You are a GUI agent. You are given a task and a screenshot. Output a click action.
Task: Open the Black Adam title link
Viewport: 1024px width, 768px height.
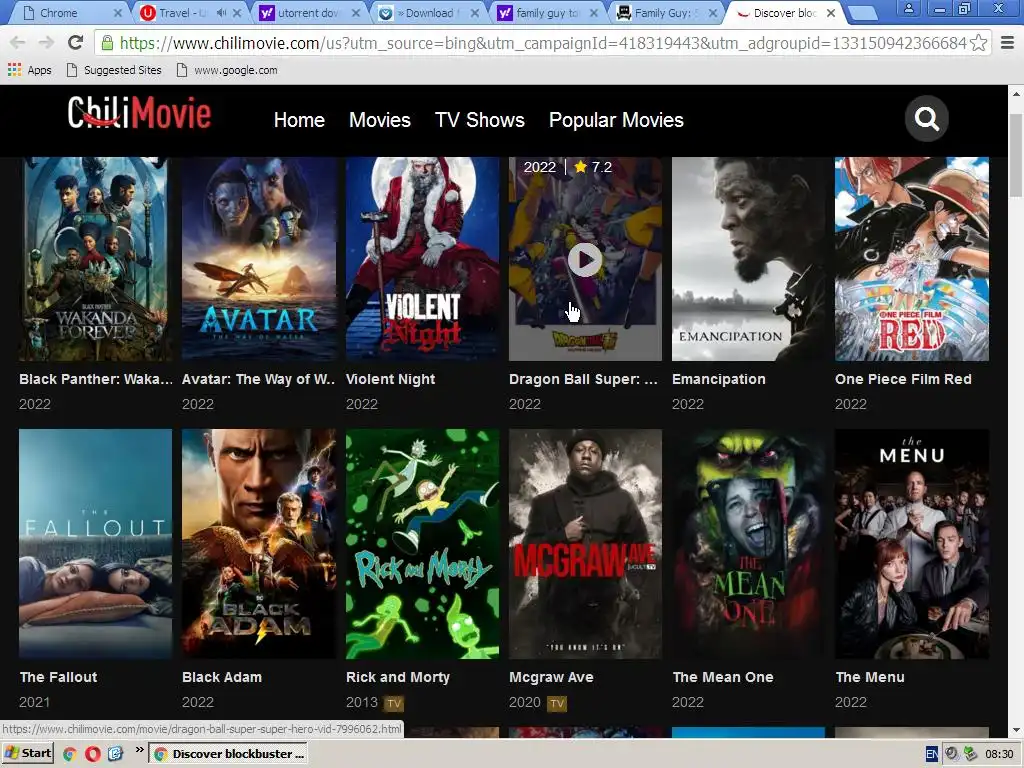[x=221, y=677]
